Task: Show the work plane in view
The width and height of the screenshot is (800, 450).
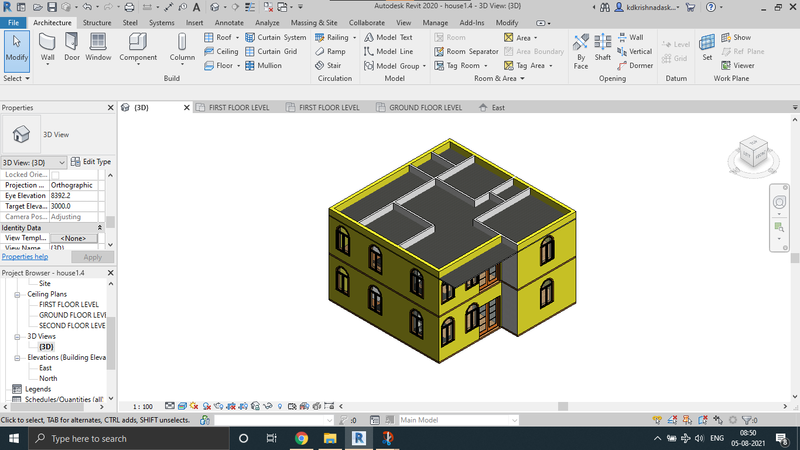Action: click(736, 37)
